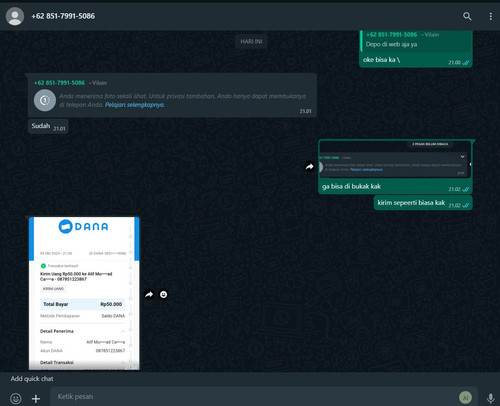Select contact number +62 851-7991-5086 in header
This screenshot has height=406, width=500.
pos(63,16)
